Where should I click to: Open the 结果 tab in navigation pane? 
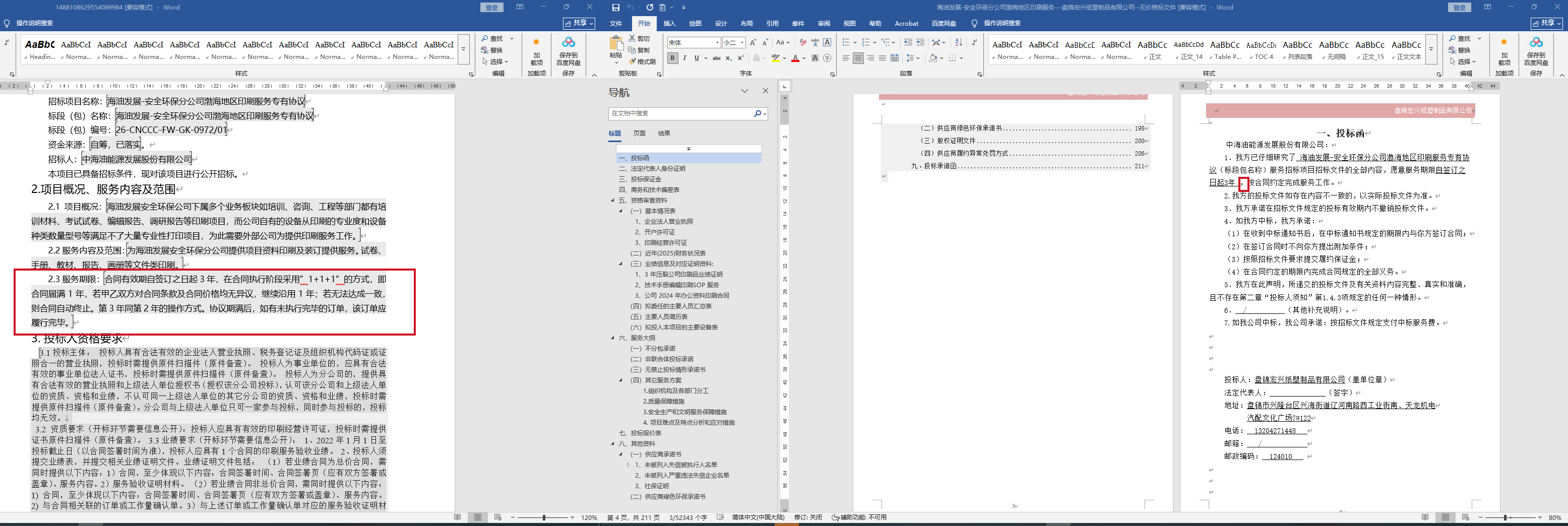(664, 134)
